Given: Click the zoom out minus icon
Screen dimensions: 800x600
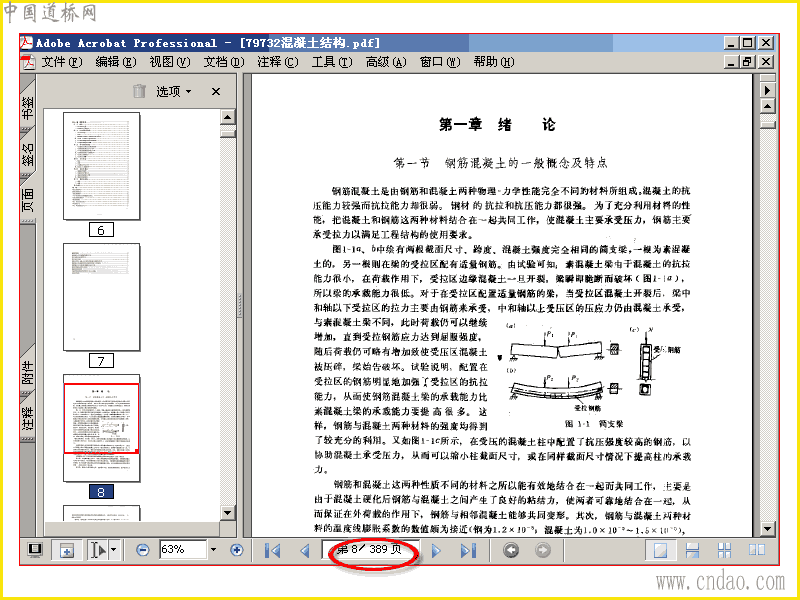Looking at the screenshot, I should [143, 550].
